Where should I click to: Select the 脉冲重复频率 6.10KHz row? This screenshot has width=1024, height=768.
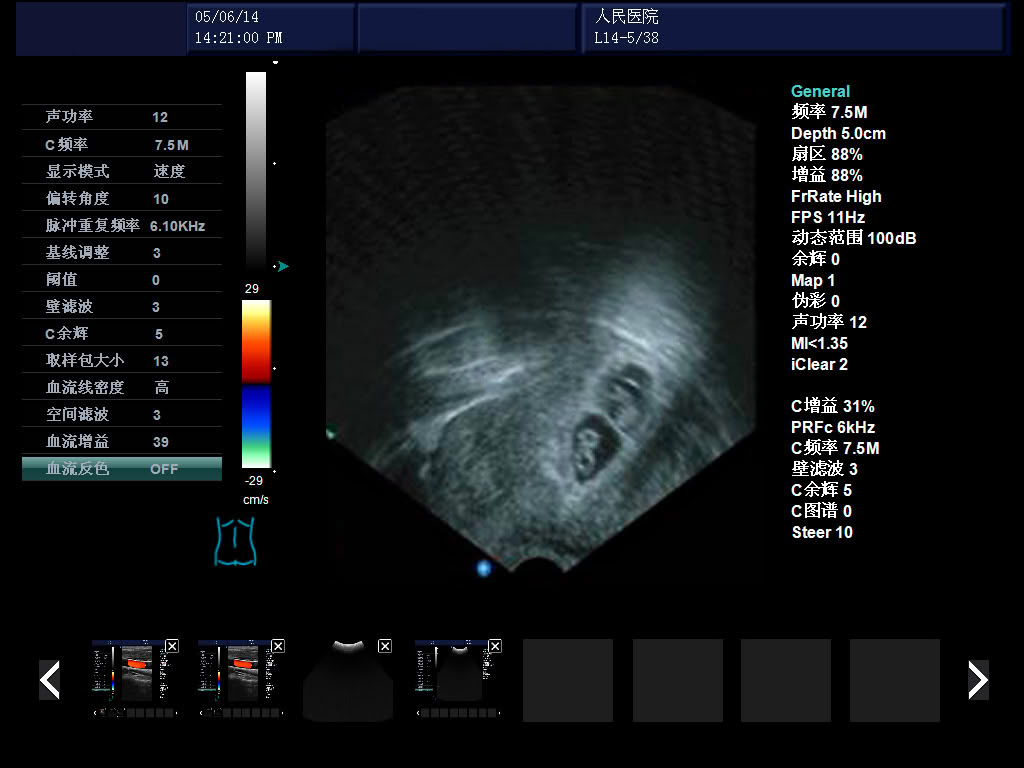122,226
